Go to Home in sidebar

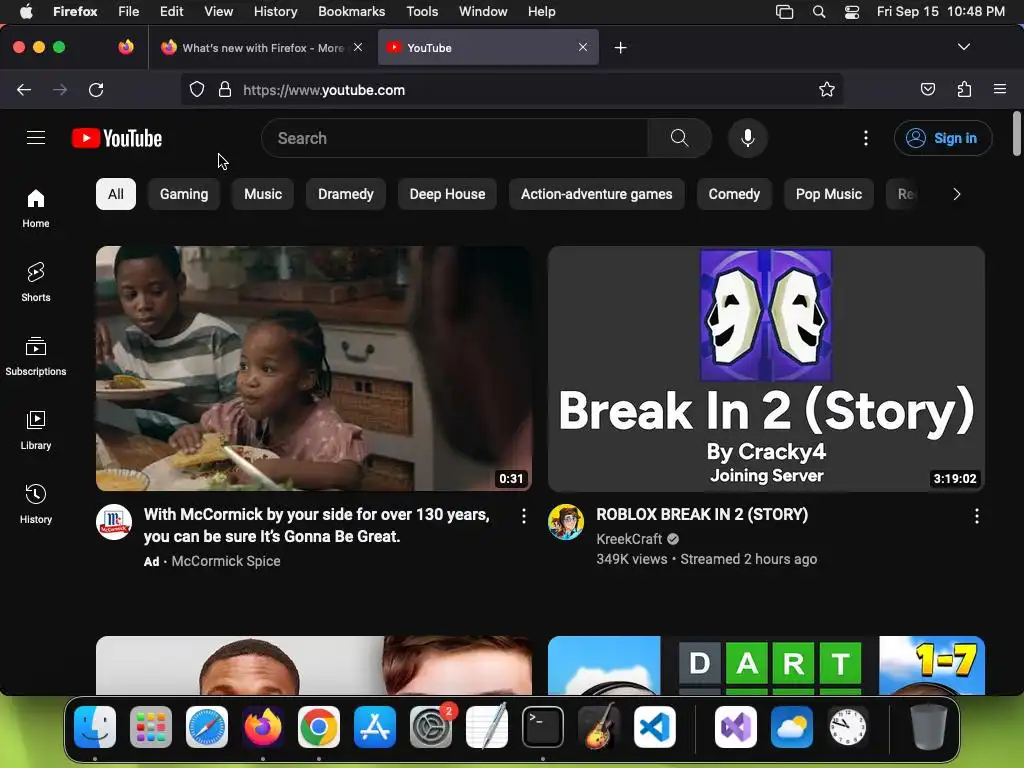point(36,208)
